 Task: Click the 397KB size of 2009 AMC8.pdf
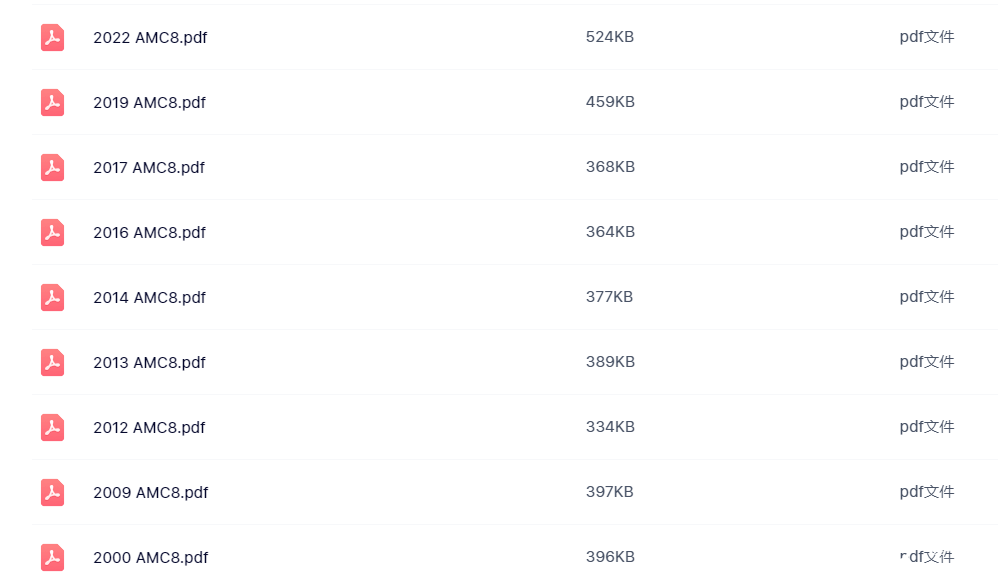pyautogui.click(x=610, y=491)
